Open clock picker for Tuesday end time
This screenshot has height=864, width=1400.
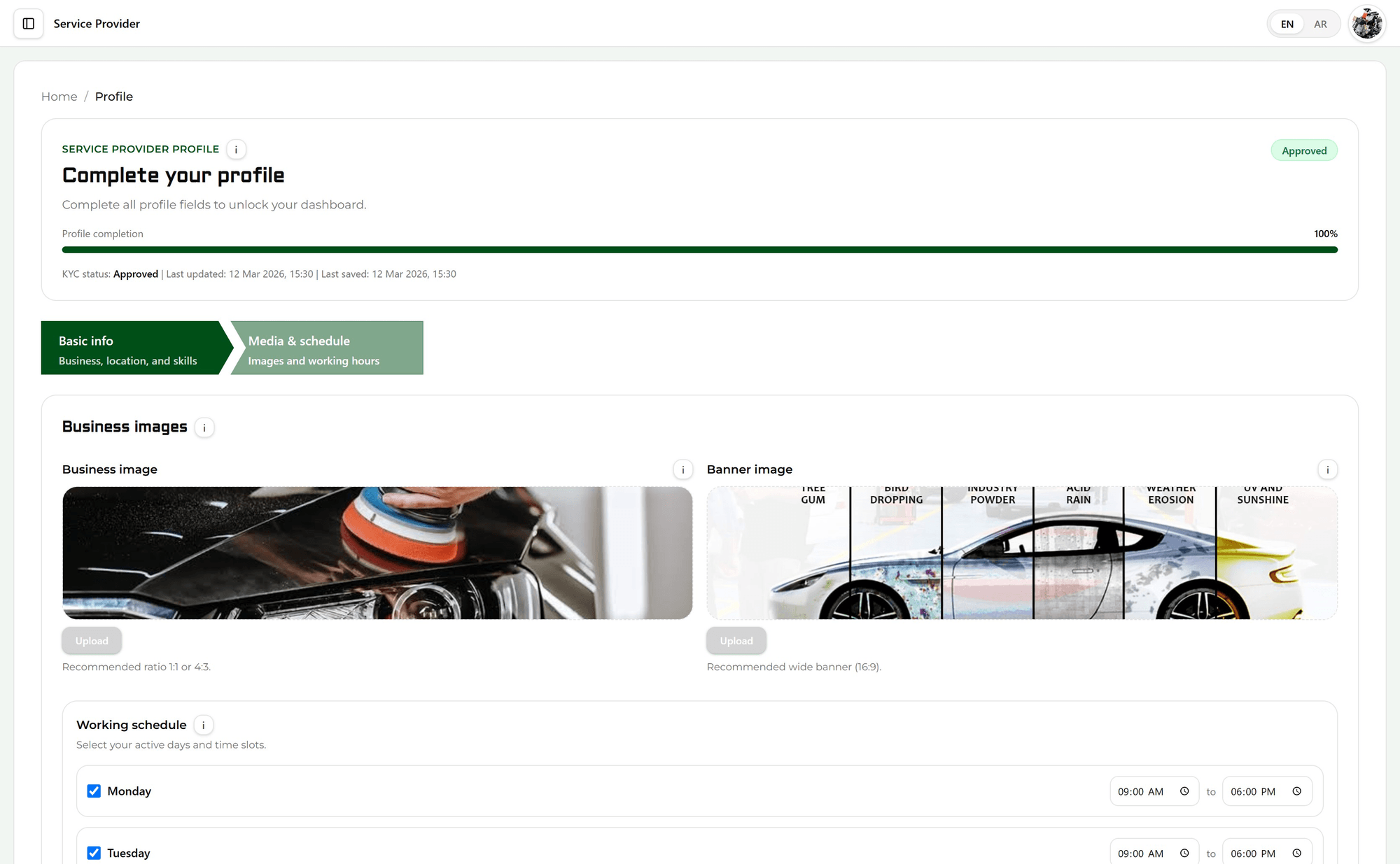pos(1297,853)
